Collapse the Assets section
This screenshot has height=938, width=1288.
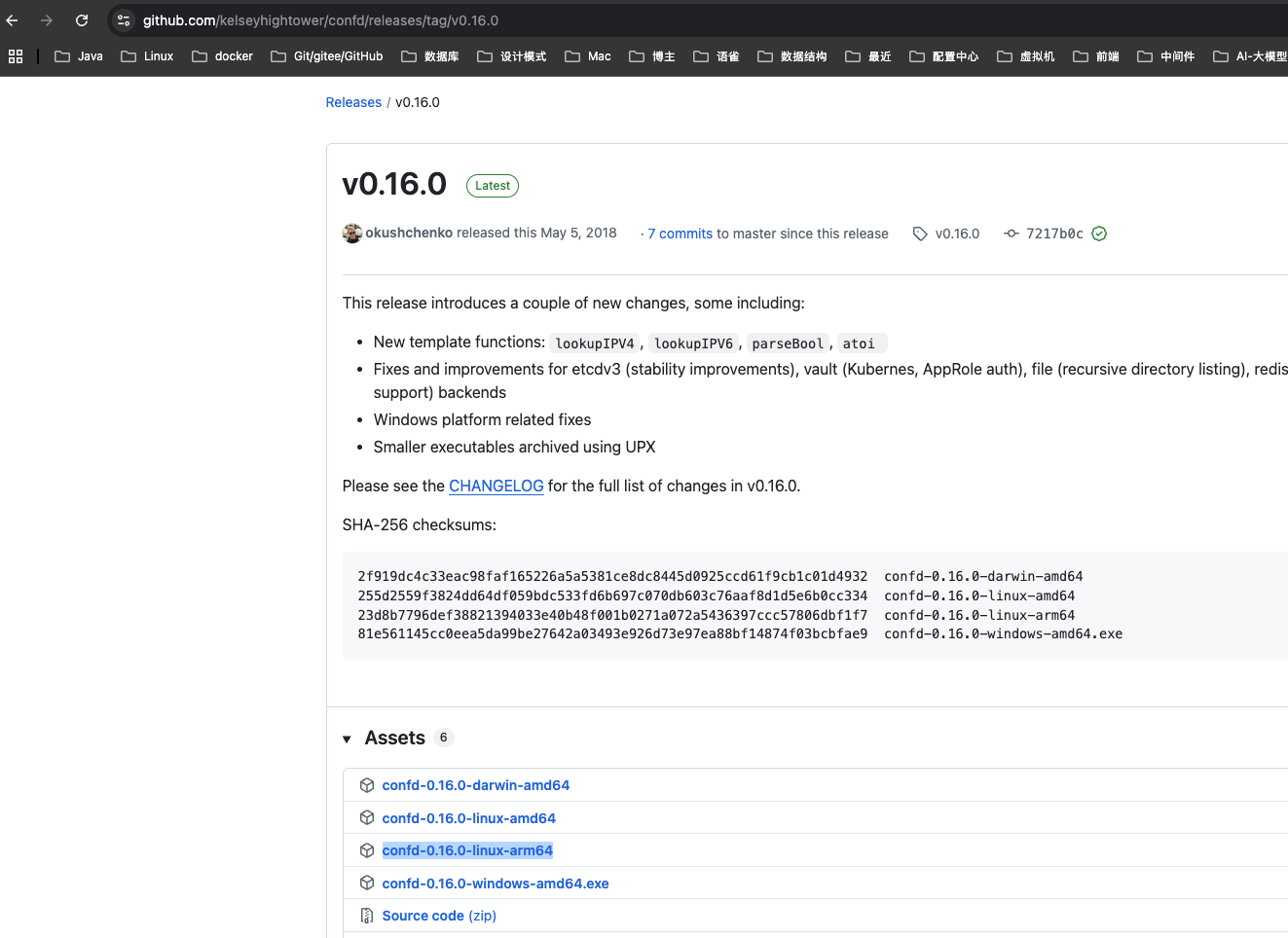point(347,740)
